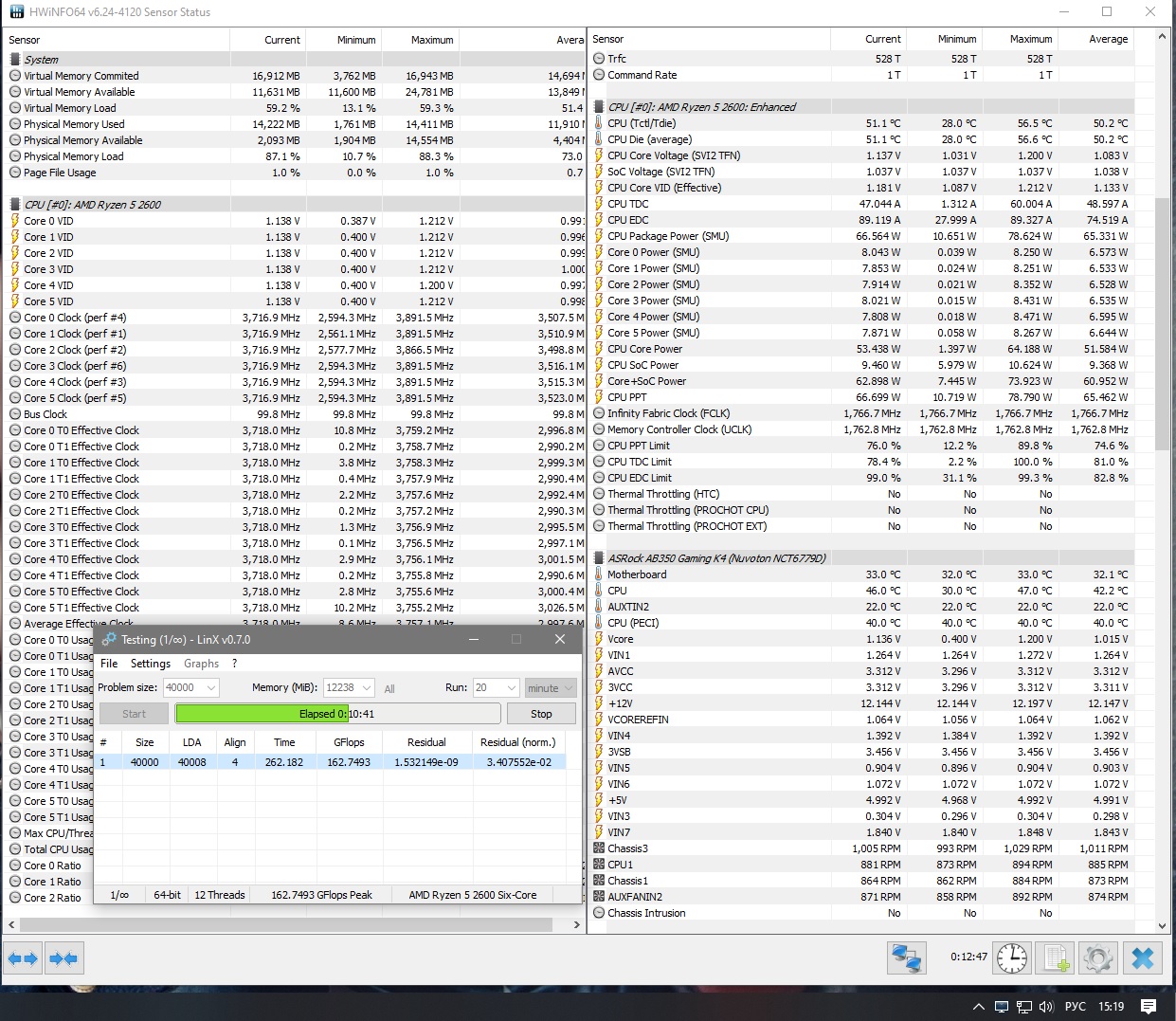The width and height of the screenshot is (1176, 1021).
Task: Click the CPU (Tctl/Tdie) thermometer icon
Action: point(599,123)
